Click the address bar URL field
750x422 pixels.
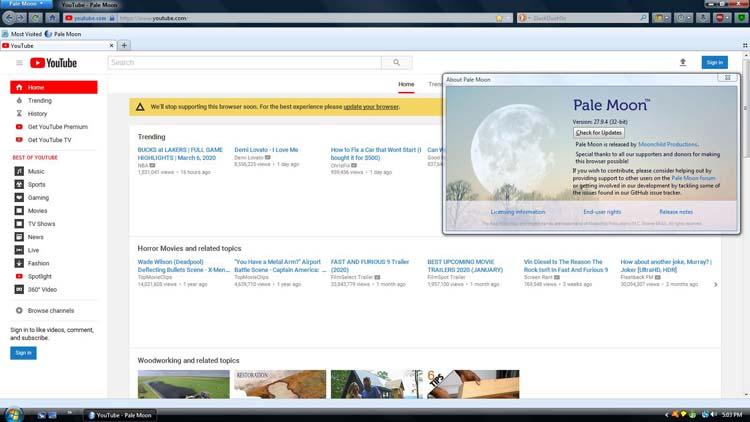[306, 18]
